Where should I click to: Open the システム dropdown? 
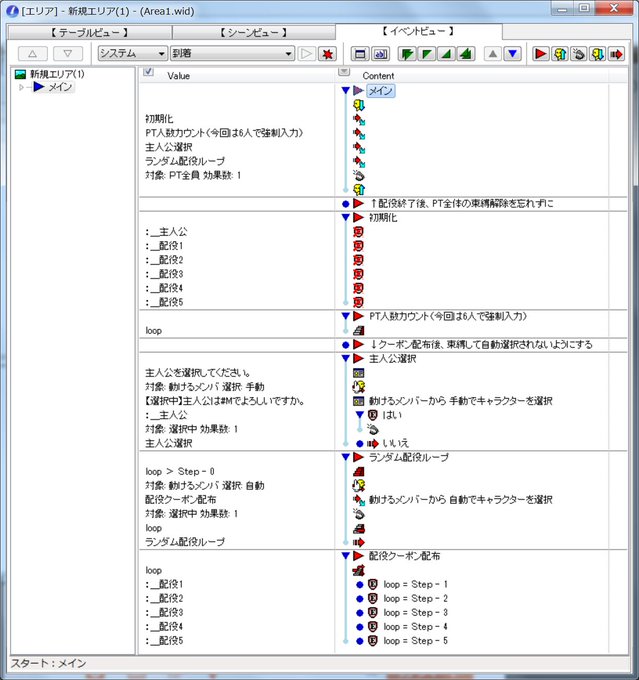pyautogui.click(x=133, y=54)
